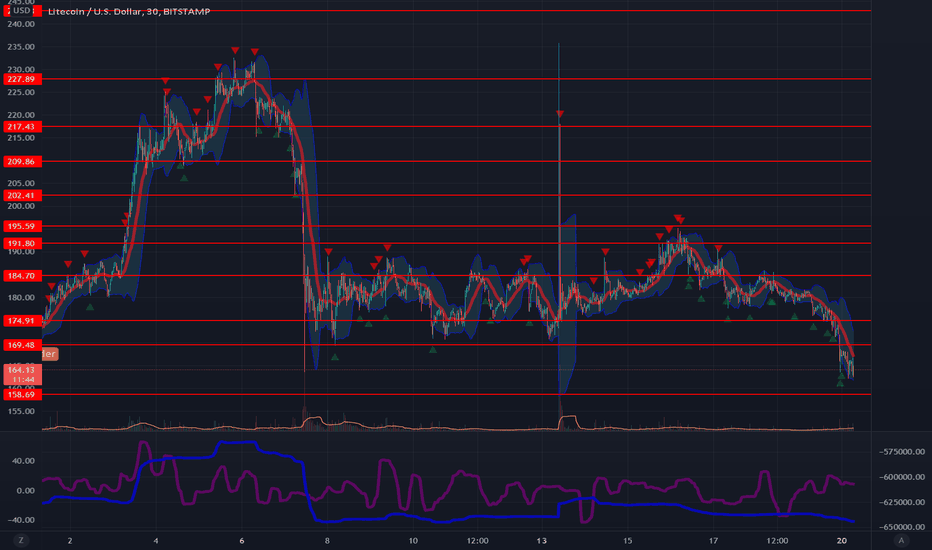Click the date 2 on the time axis
This screenshot has width=932, height=550.
[70, 540]
